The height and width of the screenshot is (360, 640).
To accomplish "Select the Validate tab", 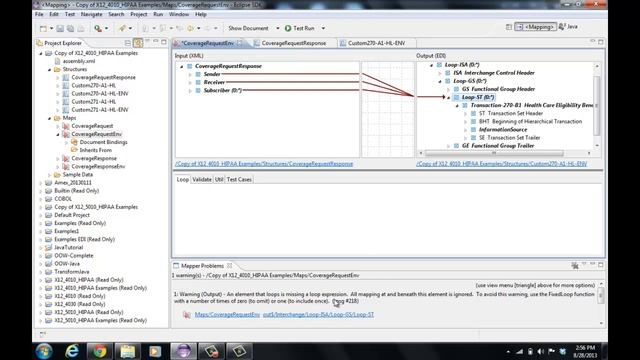I will pyautogui.click(x=202, y=179).
